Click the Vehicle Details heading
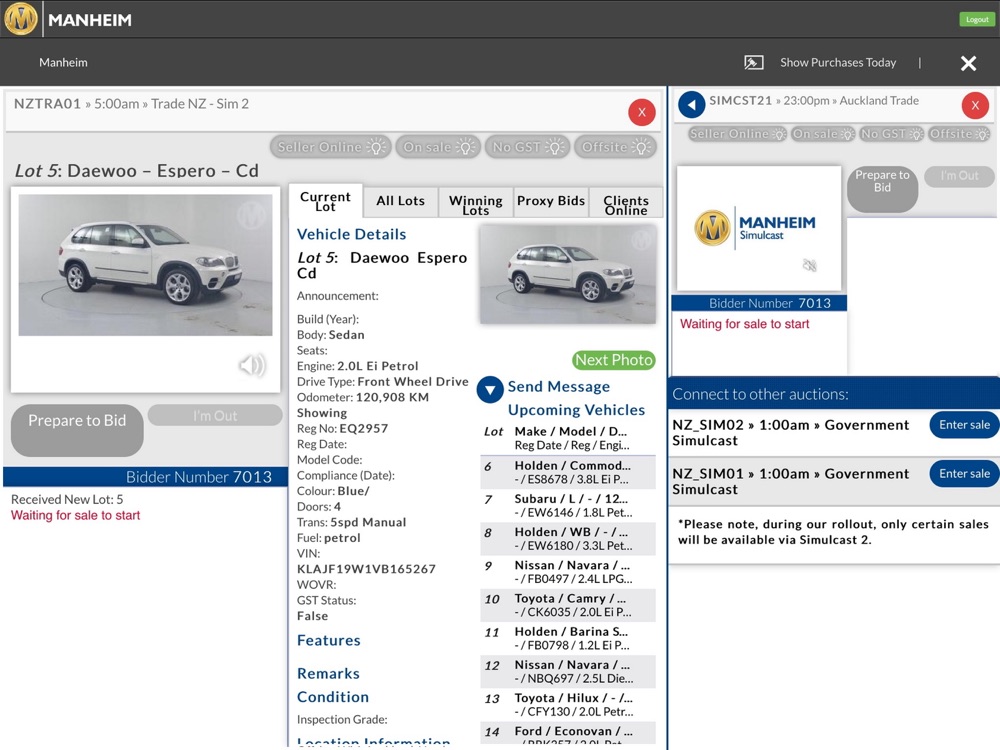 click(x=351, y=234)
